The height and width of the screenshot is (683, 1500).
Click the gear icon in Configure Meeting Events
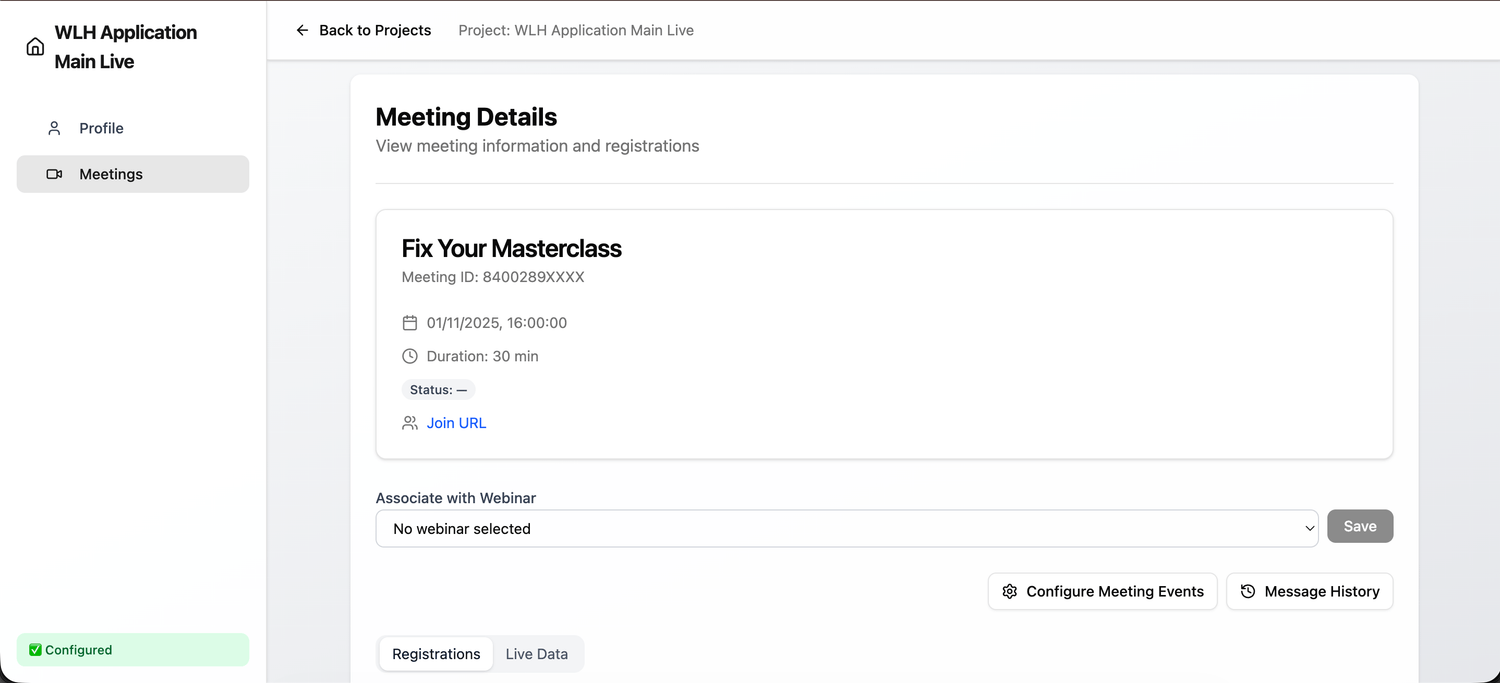tap(1009, 591)
